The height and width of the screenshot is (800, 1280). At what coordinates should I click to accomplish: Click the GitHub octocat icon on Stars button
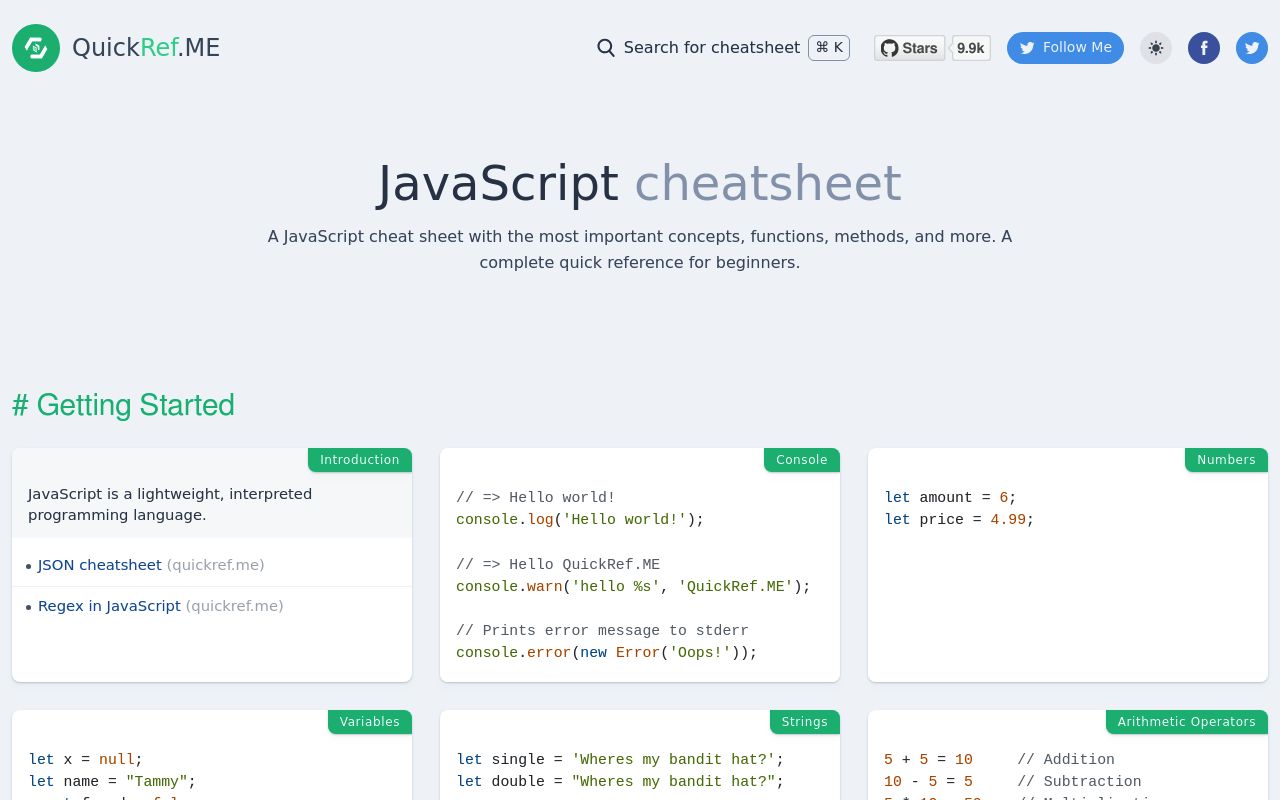click(889, 47)
